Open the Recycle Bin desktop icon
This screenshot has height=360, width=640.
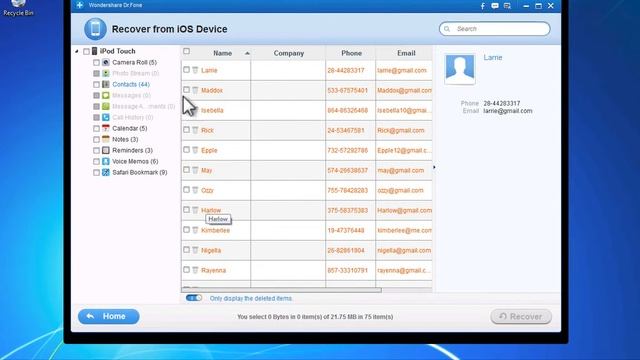pyautogui.click(x=18, y=8)
